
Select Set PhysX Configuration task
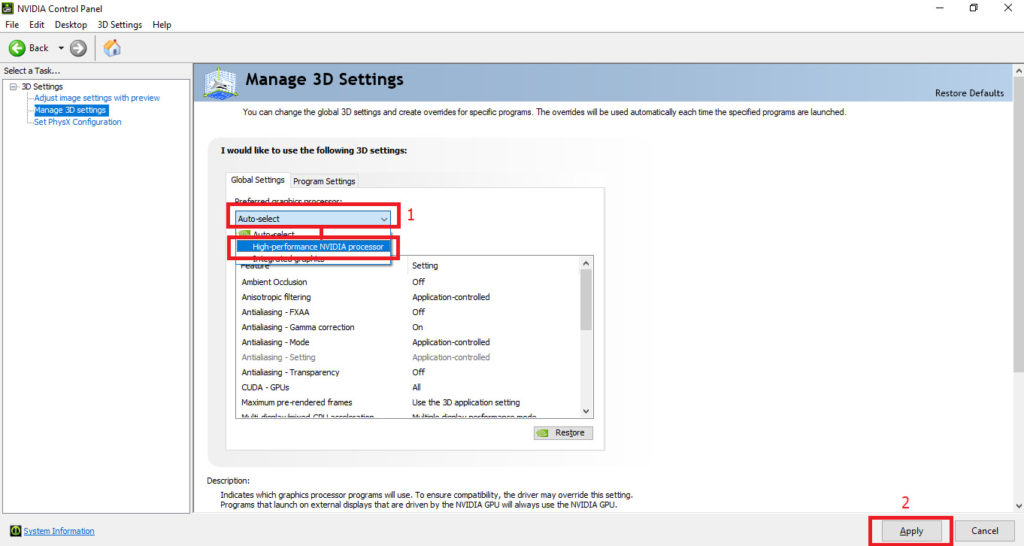(x=78, y=122)
